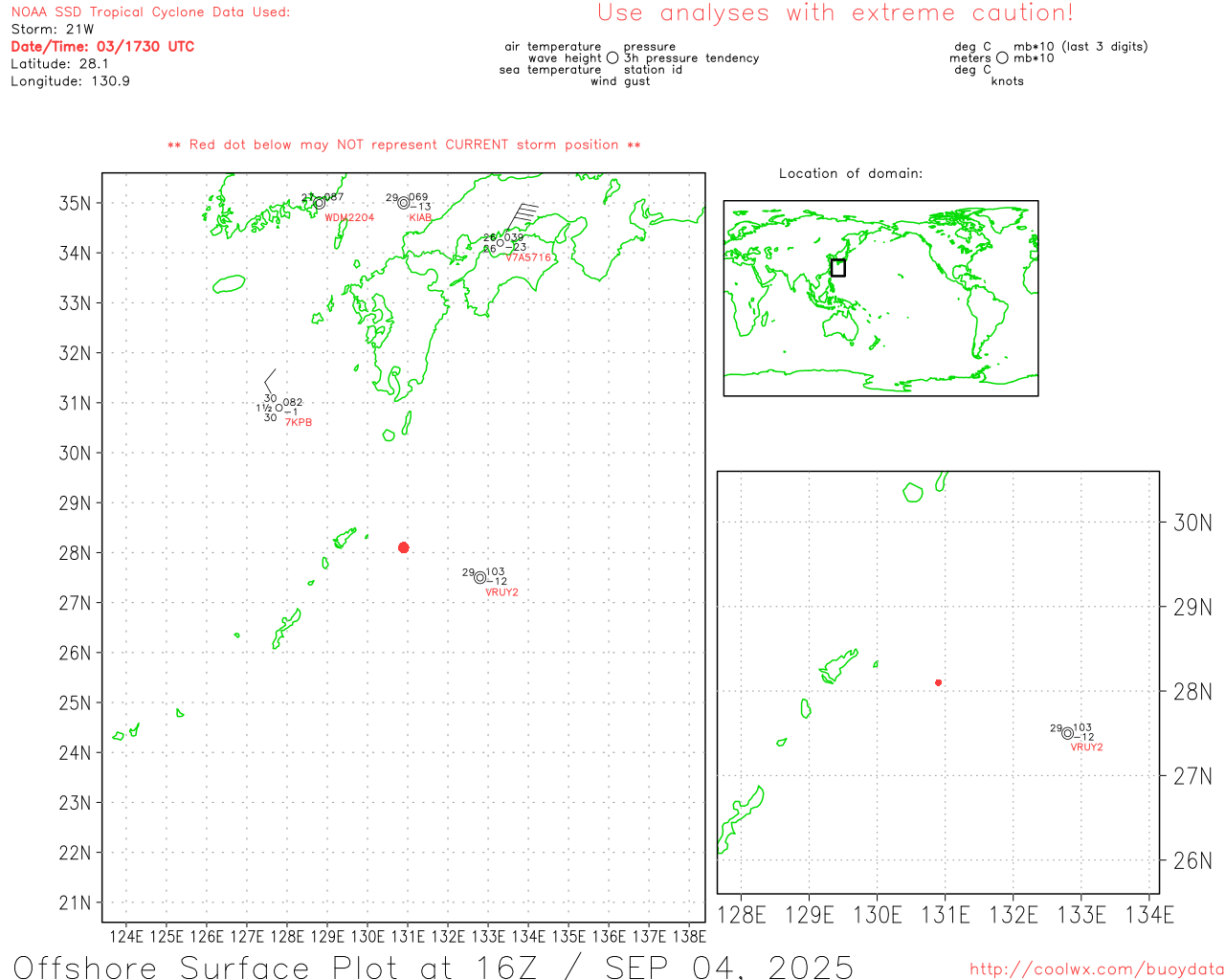1225x980 pixels.
Task: Click the wind barb above V7A5716 station
Action: [521, 219]
